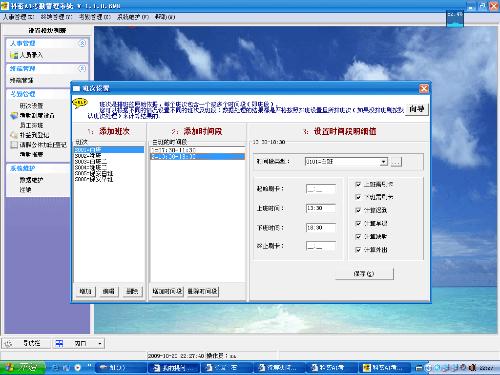Select shift 0005 in the shift list
Image resolution: width=500 pixels, height=375 pixels.
109,174
